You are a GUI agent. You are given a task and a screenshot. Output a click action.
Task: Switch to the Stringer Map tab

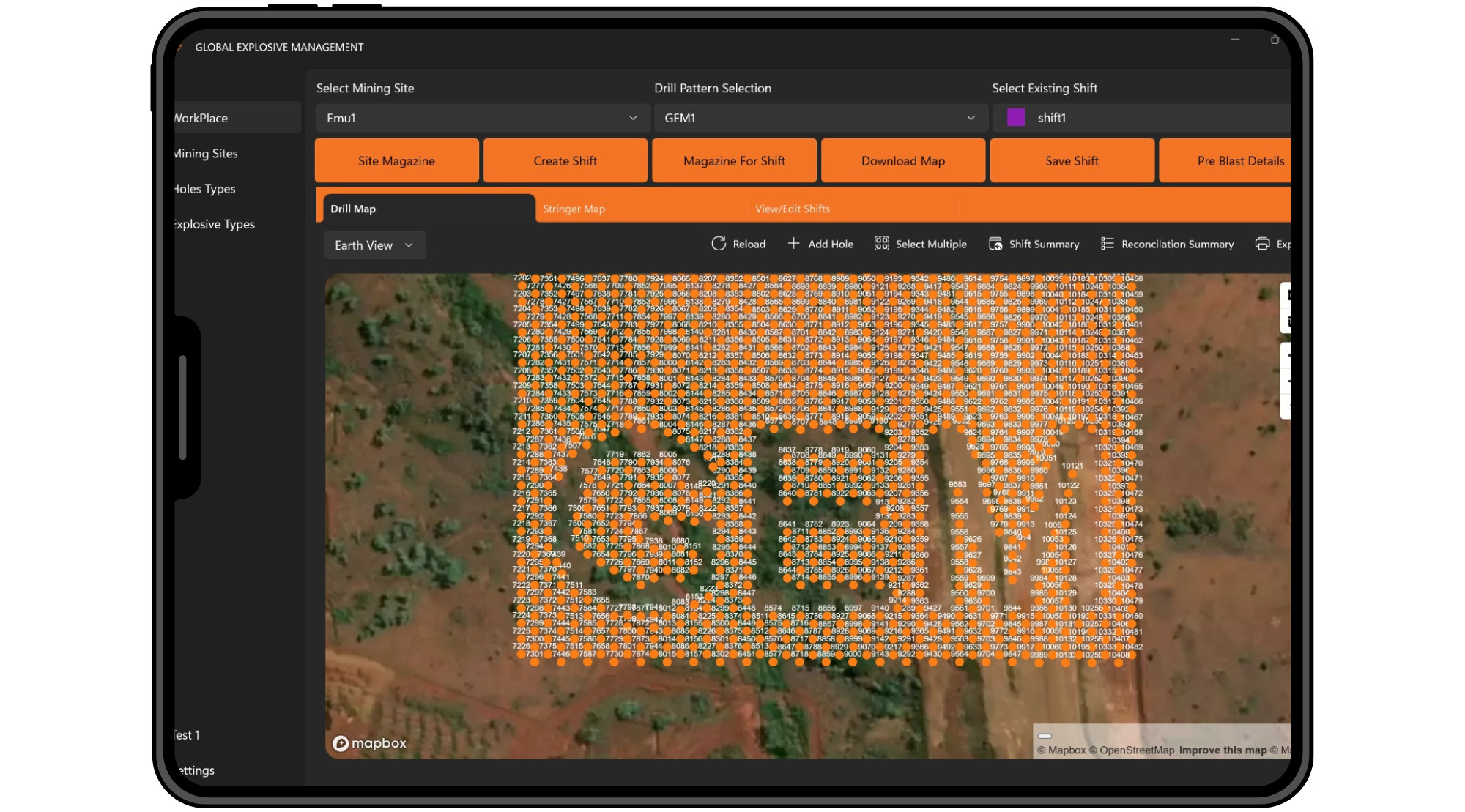574,208
